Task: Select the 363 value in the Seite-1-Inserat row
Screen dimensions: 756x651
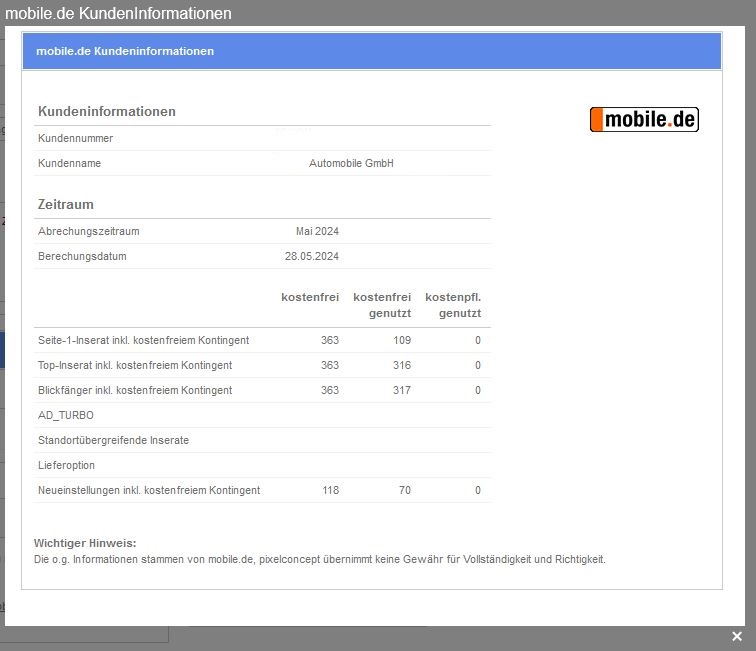Action: point(330,340)
